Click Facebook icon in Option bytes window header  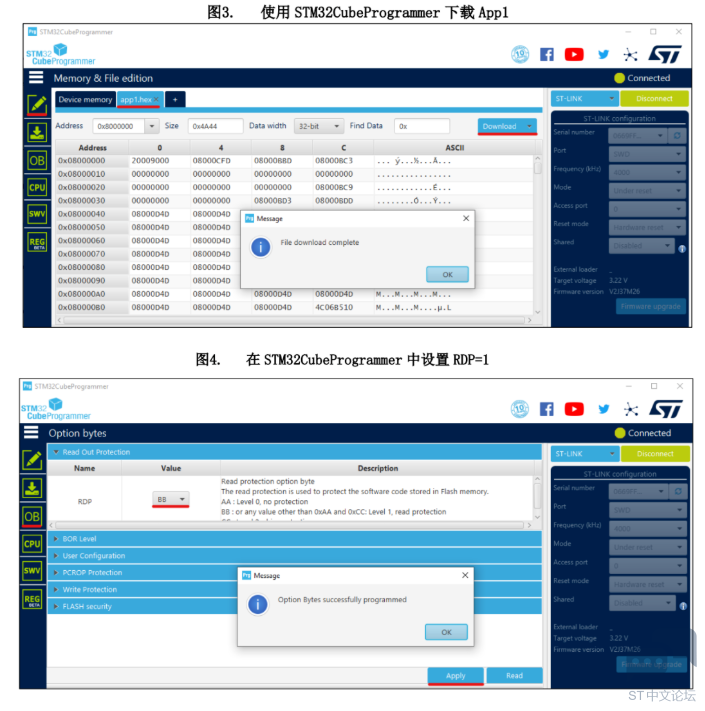tap(546, 409)
